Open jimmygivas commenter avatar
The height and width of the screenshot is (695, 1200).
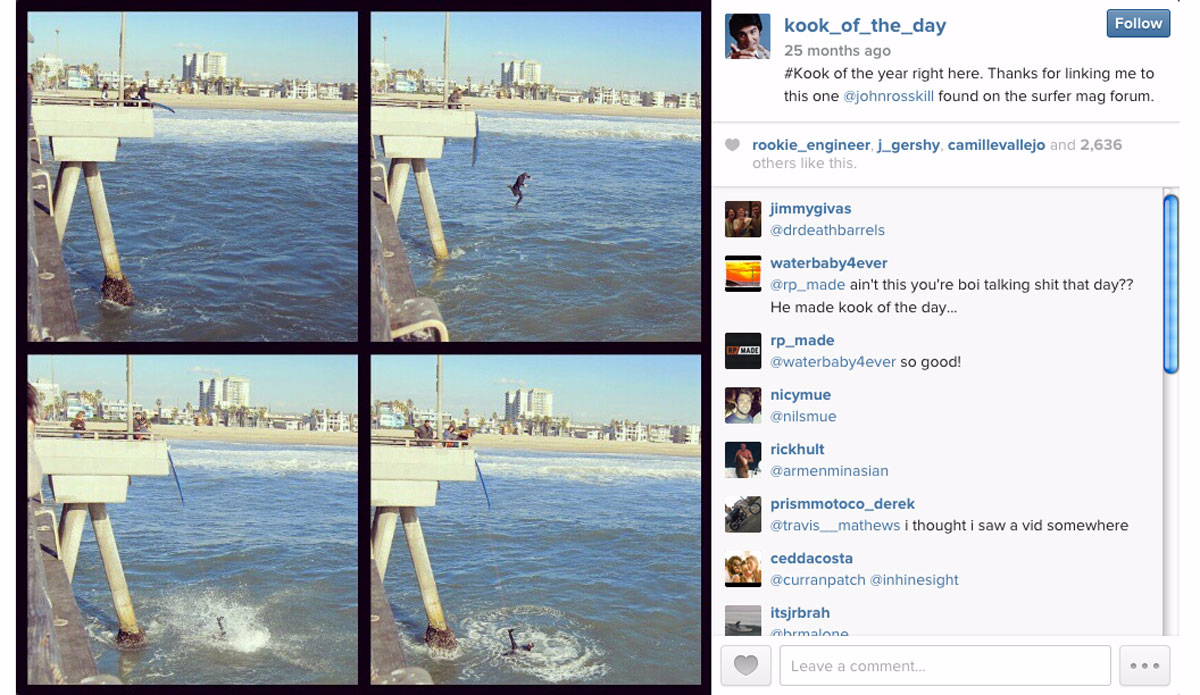743,219
